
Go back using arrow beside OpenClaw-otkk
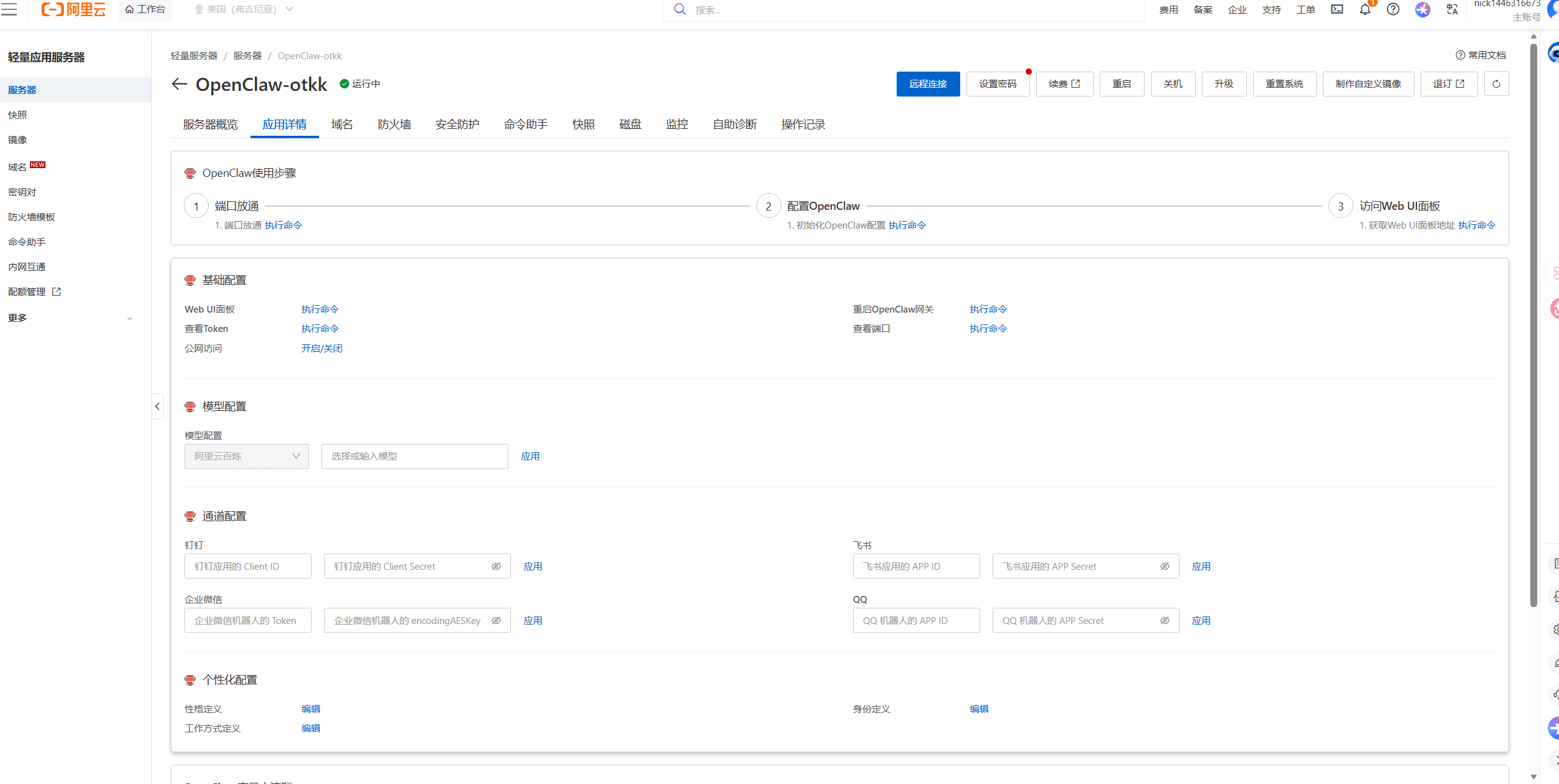coord(179,84)
